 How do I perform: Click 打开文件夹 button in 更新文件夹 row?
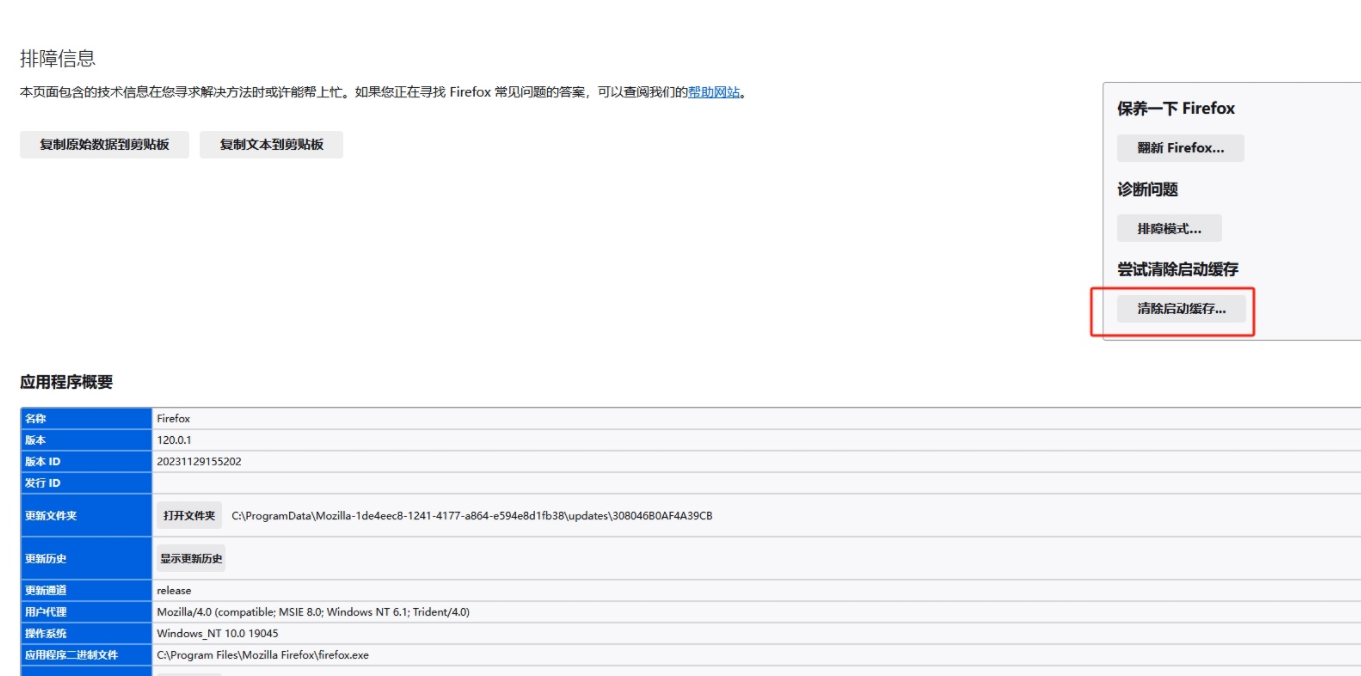189,516
